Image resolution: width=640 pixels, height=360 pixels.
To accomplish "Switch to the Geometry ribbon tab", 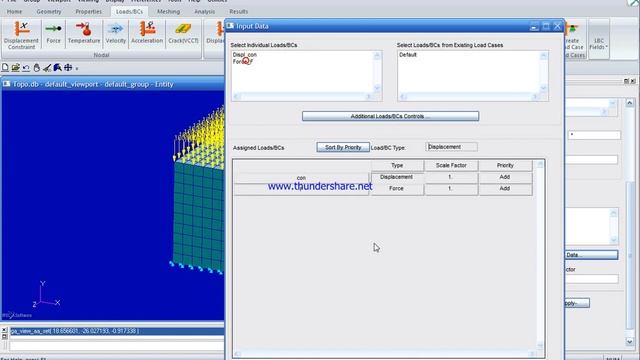I will [49, 11].
